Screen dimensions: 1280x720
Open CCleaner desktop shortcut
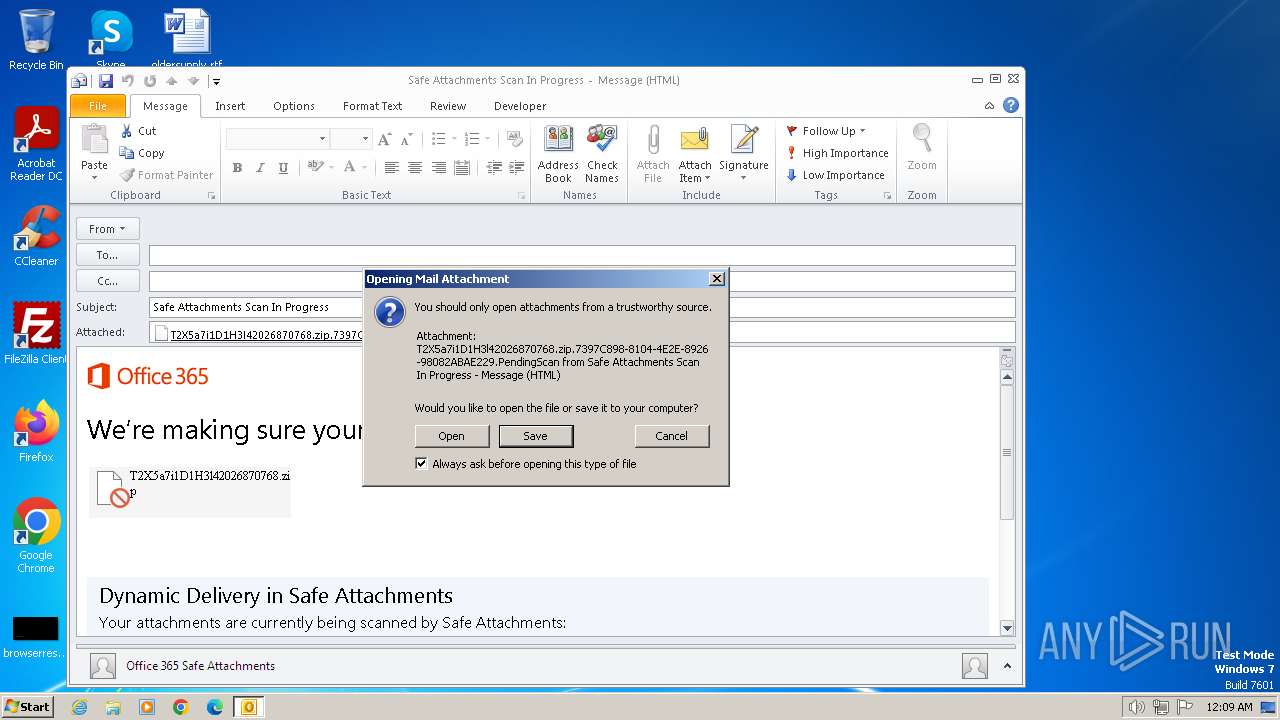(36, 237)
